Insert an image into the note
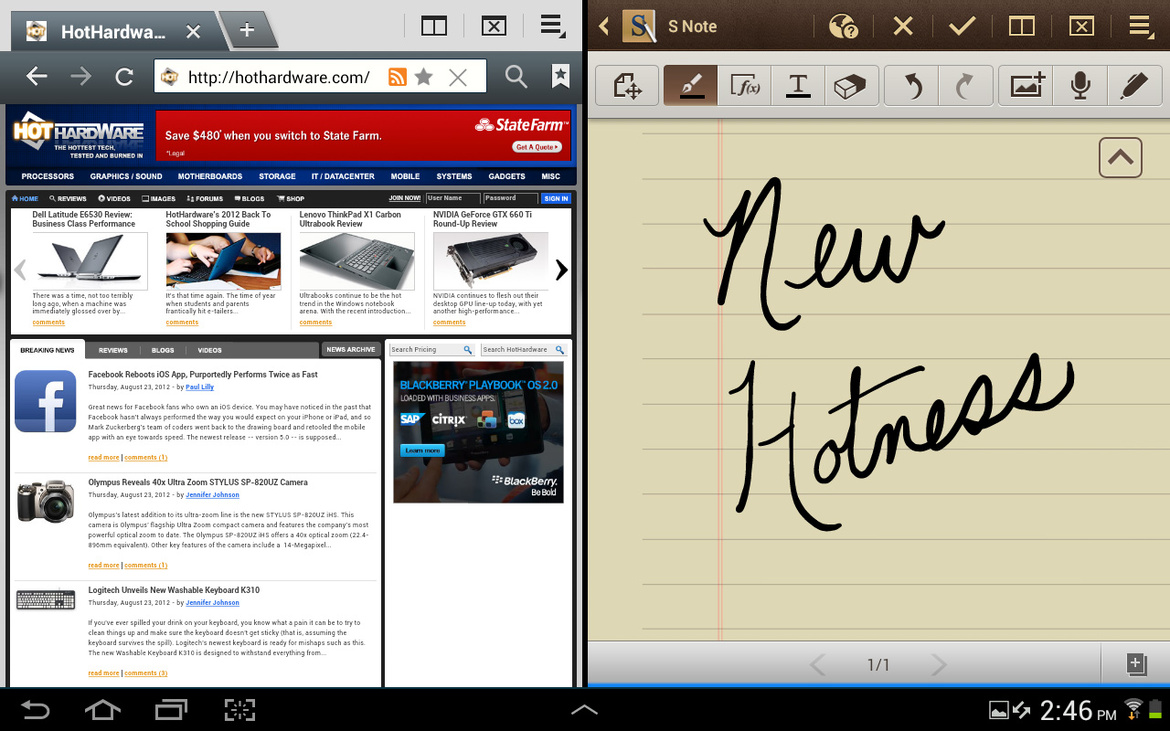1170x731 pixels. coord(1026,86)
